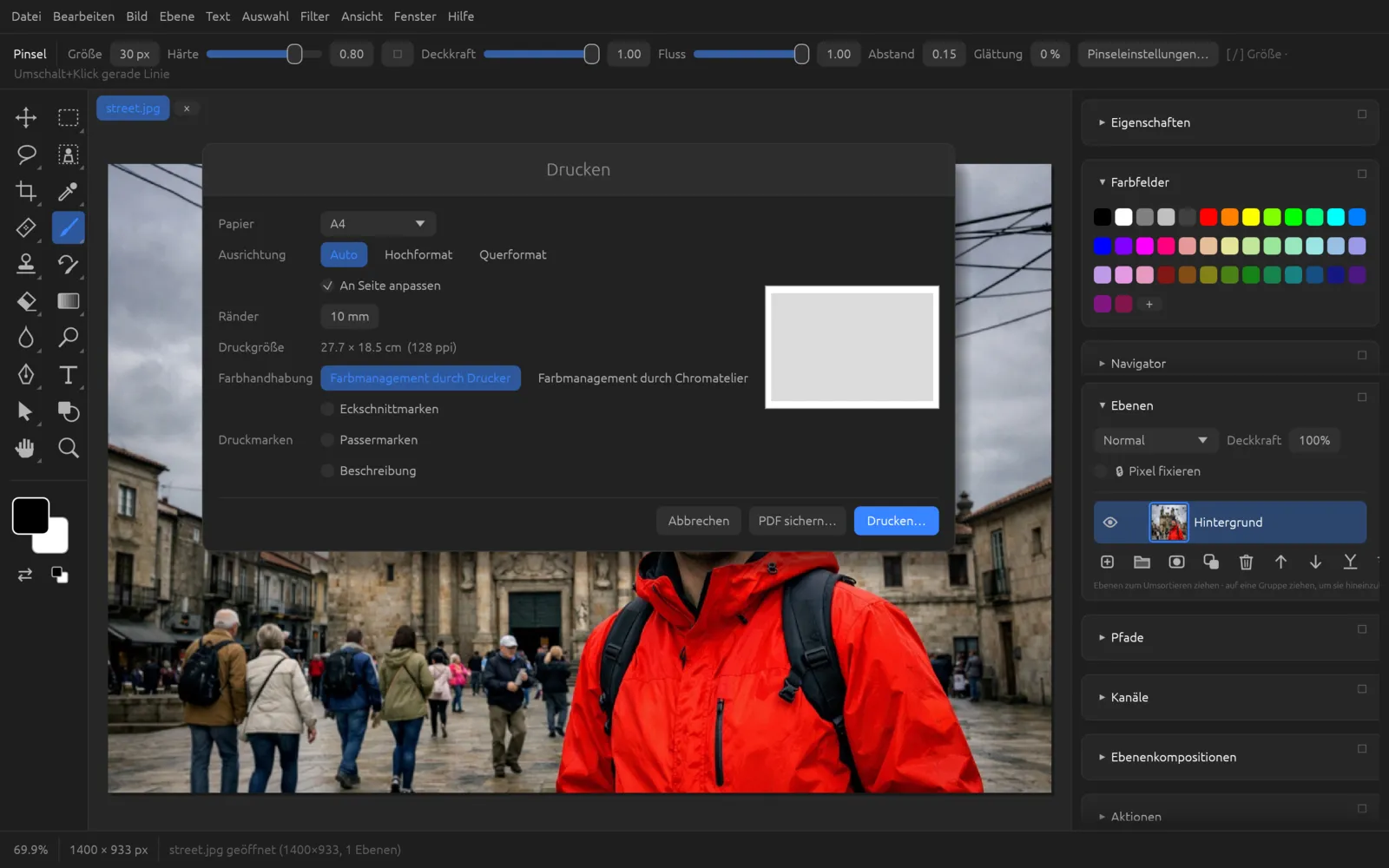Click the Drucken… button
Viewport: 1389px width, 868px height.
pyautogui.click(x=896, y=521)
